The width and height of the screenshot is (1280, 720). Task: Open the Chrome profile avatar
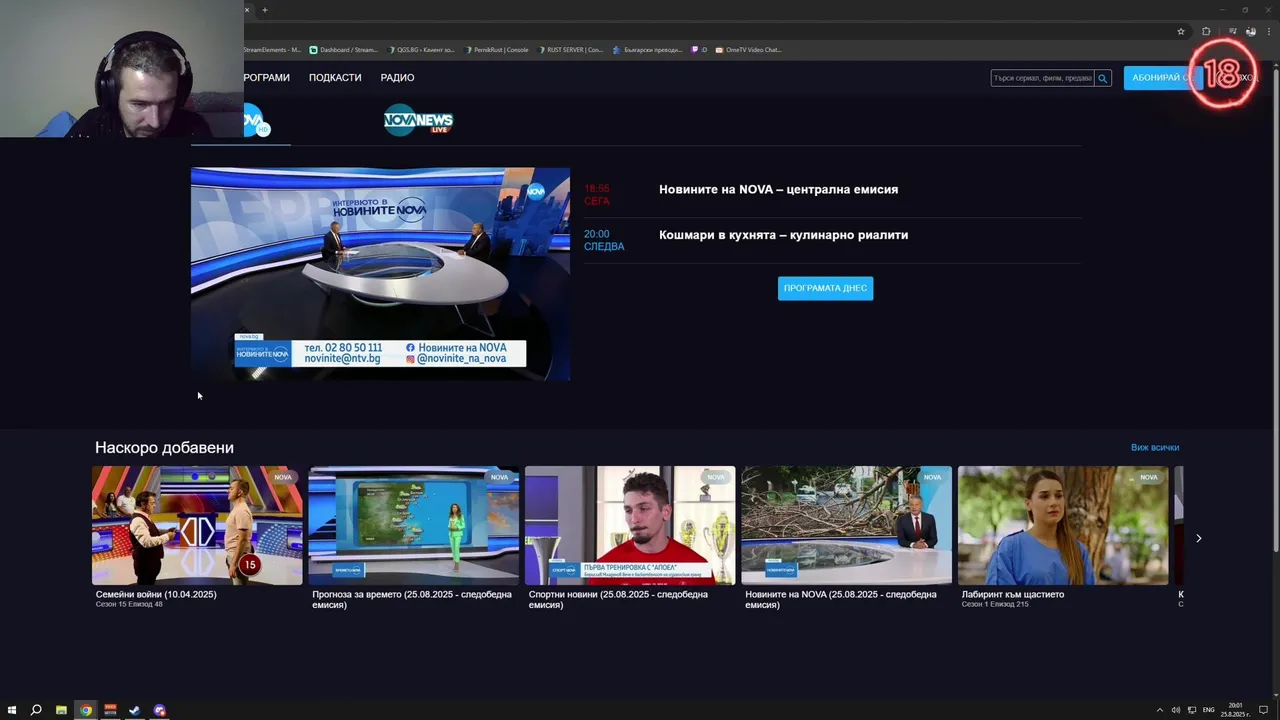tap(1251, 31)
